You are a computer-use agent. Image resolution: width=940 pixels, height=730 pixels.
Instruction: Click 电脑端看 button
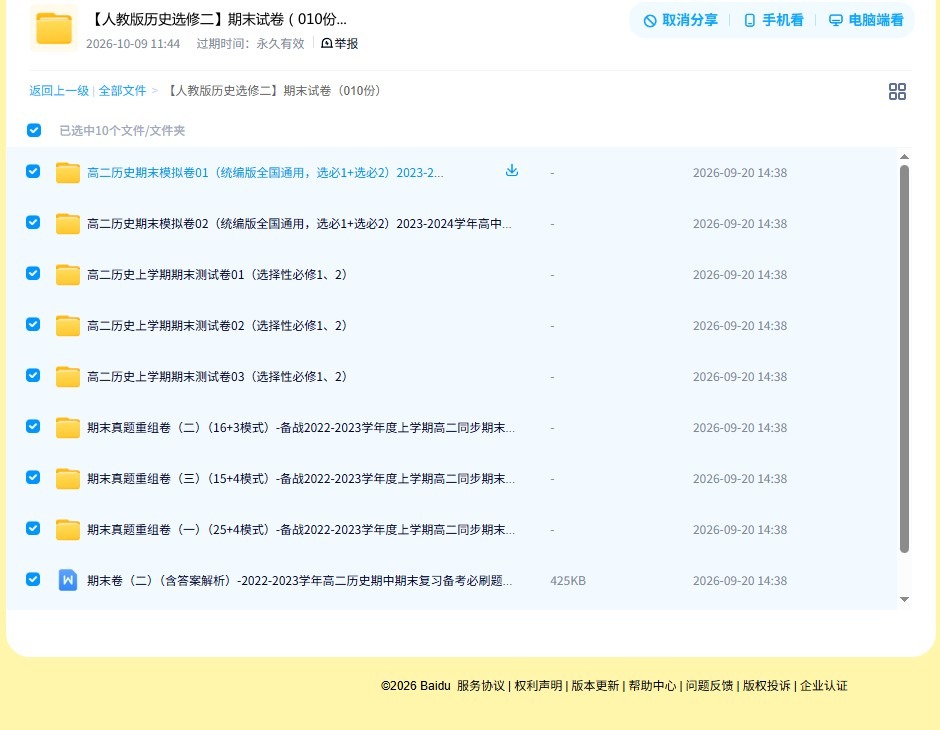866,20
